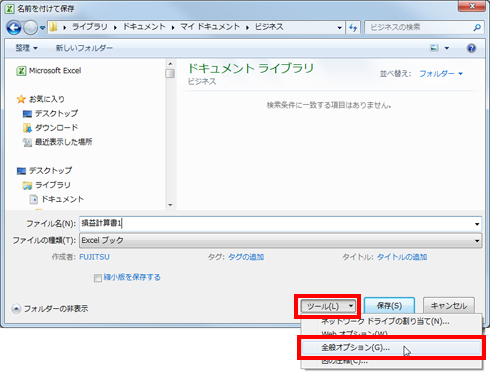Click the change view icon
The image size is (490, 372).
(434, 48)
